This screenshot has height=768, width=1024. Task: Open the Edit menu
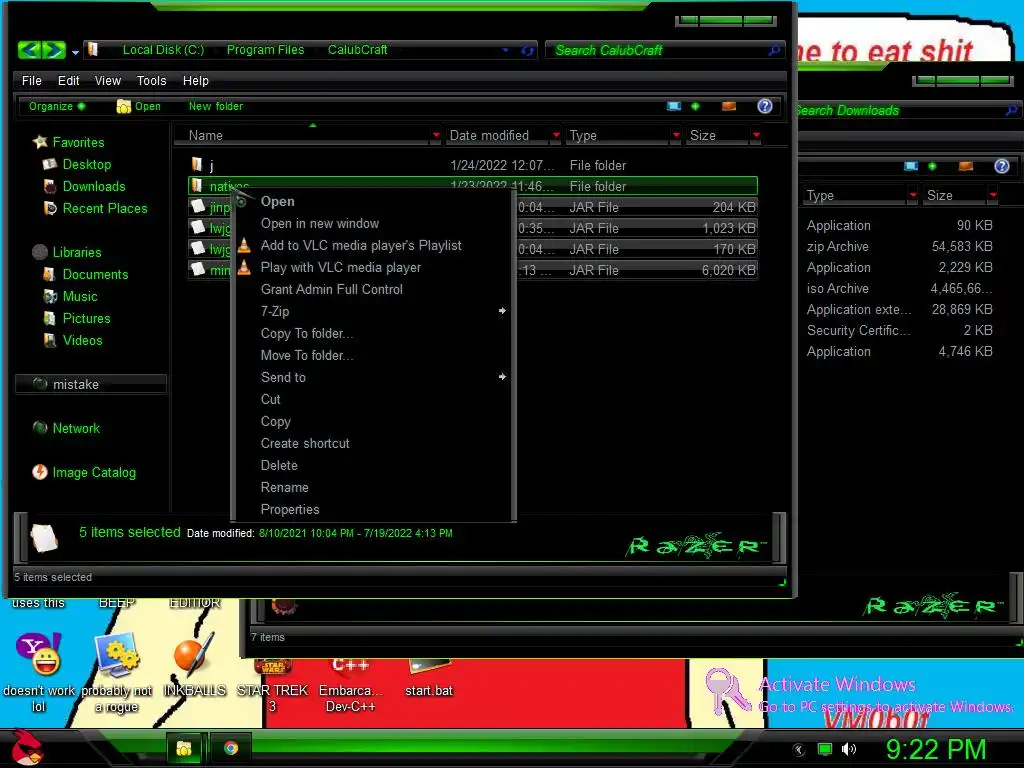click(69, 81)
